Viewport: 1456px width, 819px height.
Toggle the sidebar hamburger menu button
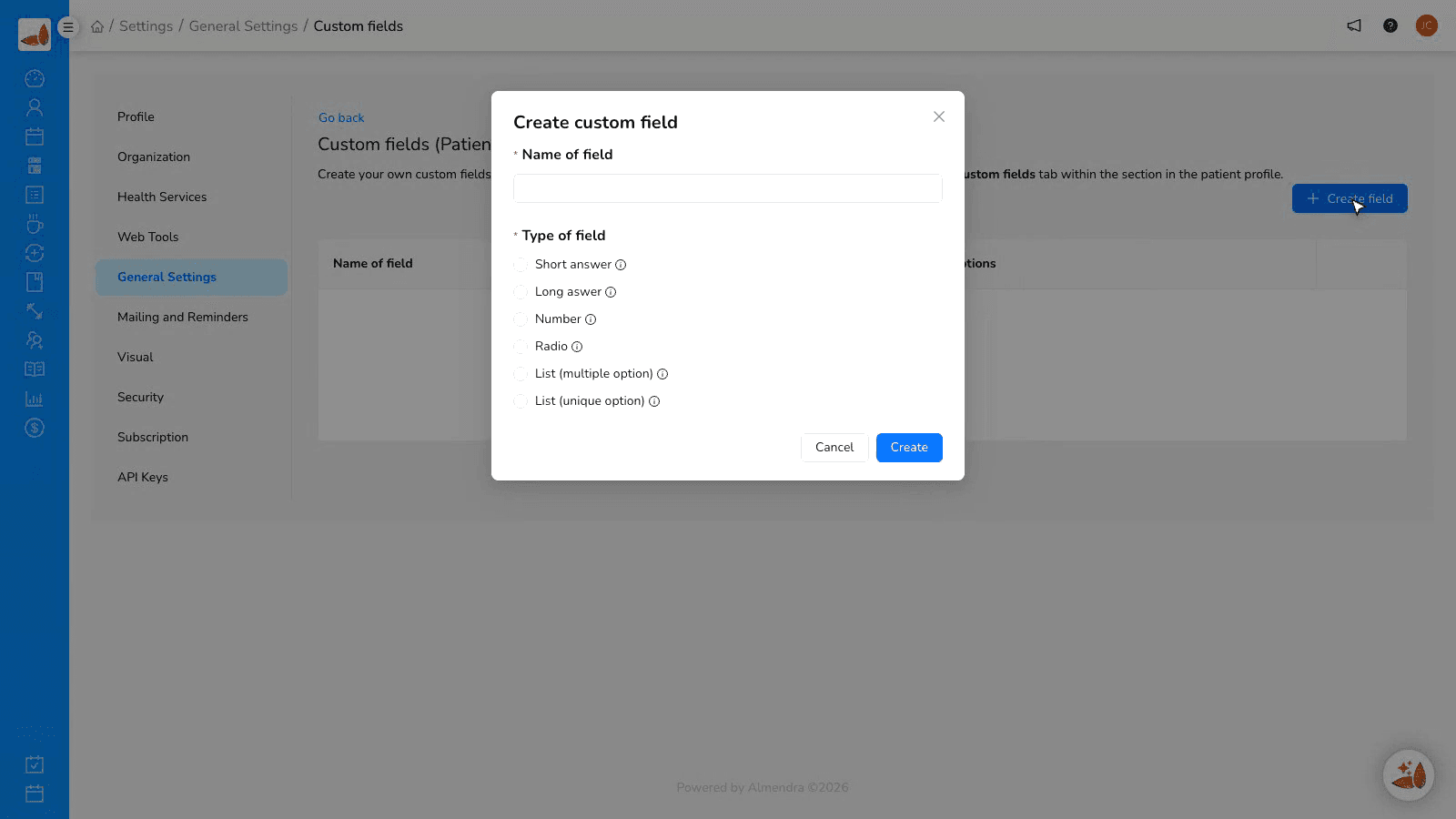[x=68, y=27]
